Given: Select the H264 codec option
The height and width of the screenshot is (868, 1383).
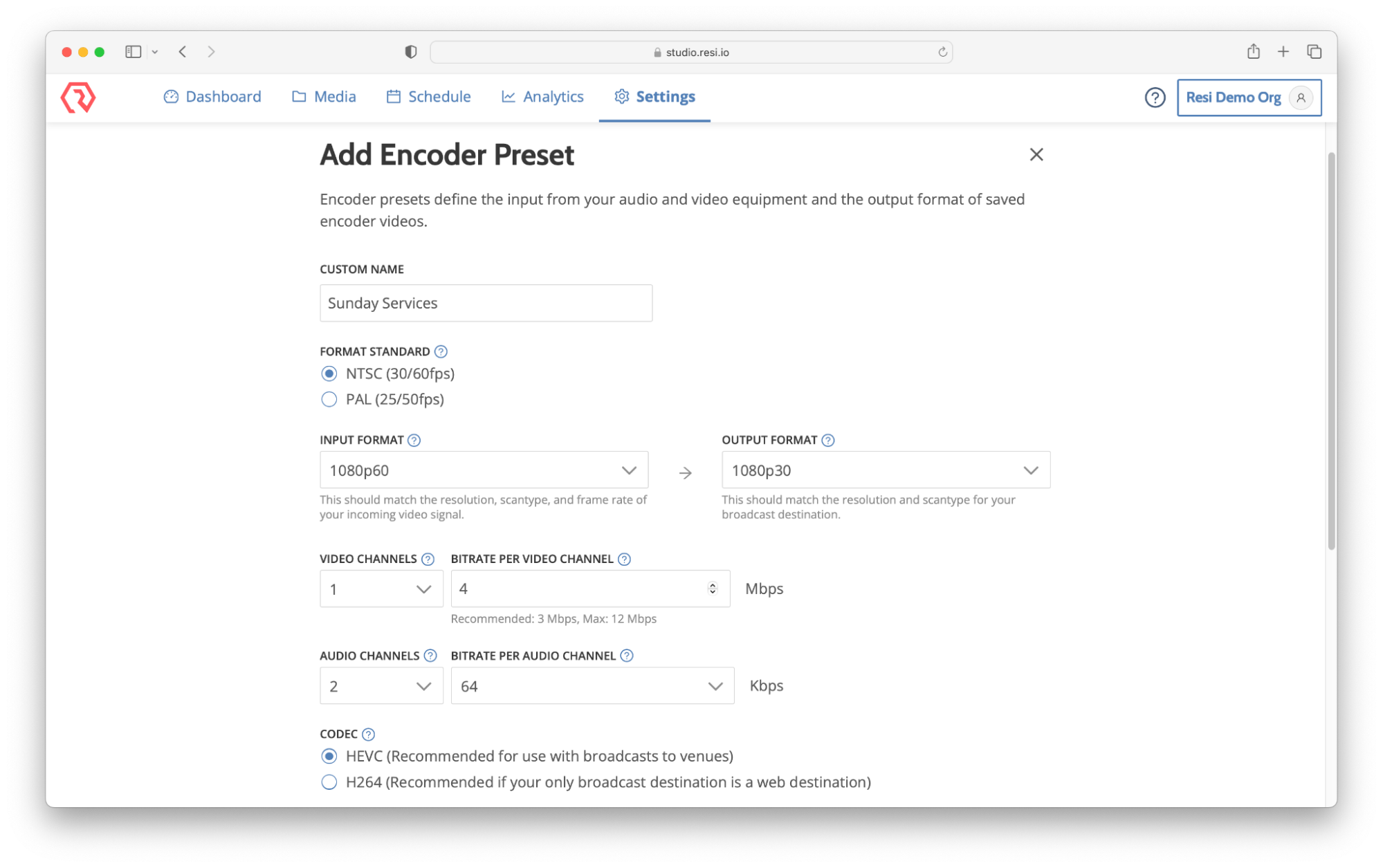Looking at the screenshot, I should coord(329,782).
